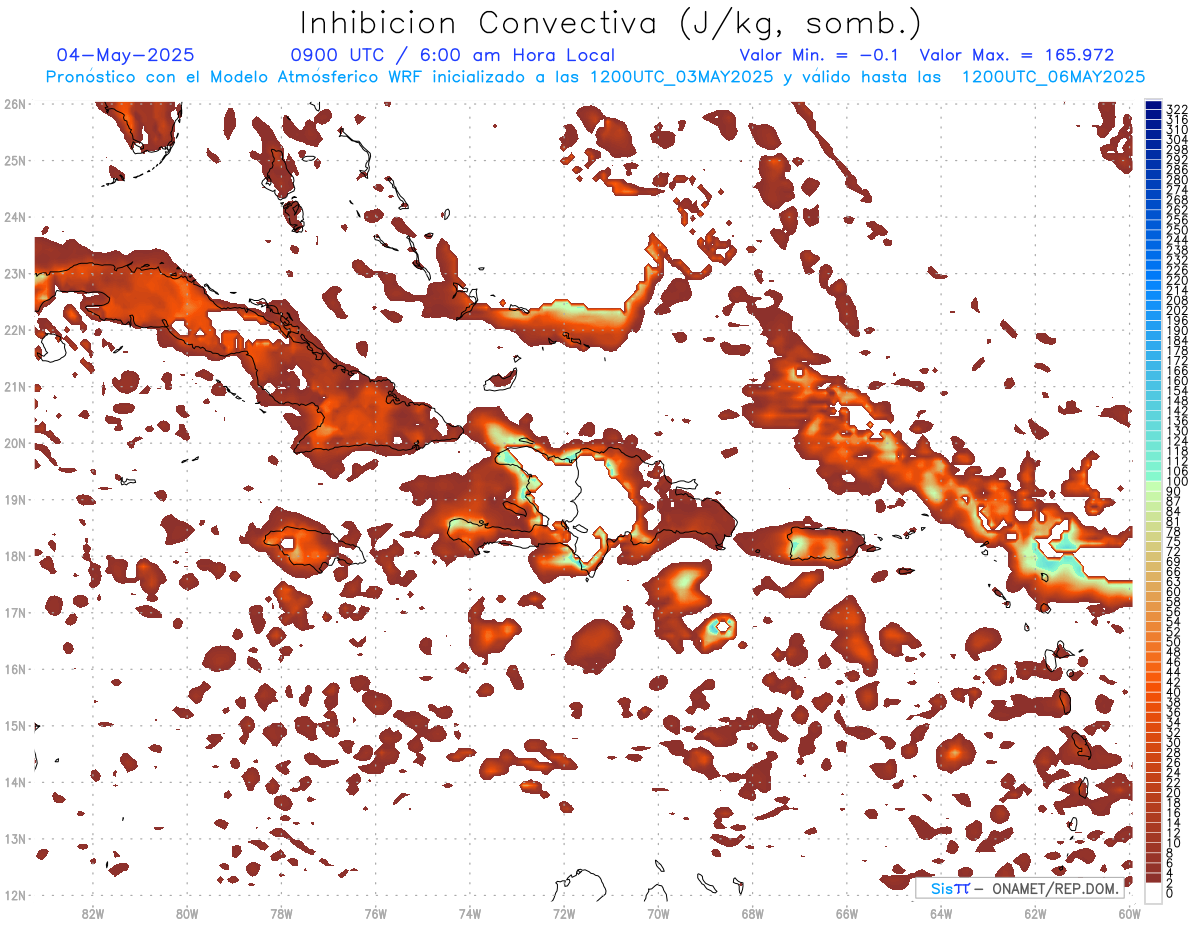1200x927 pixels.
Task: Click the 64W longitude label
Action: [941, 912]
